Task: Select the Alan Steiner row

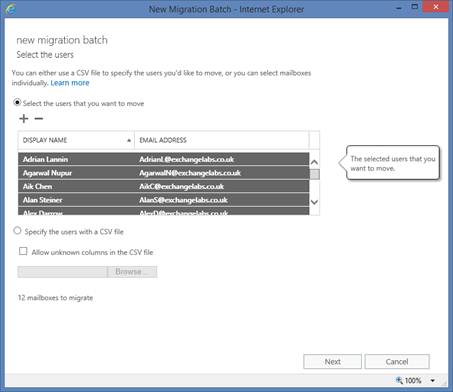Action: [164, 200]
